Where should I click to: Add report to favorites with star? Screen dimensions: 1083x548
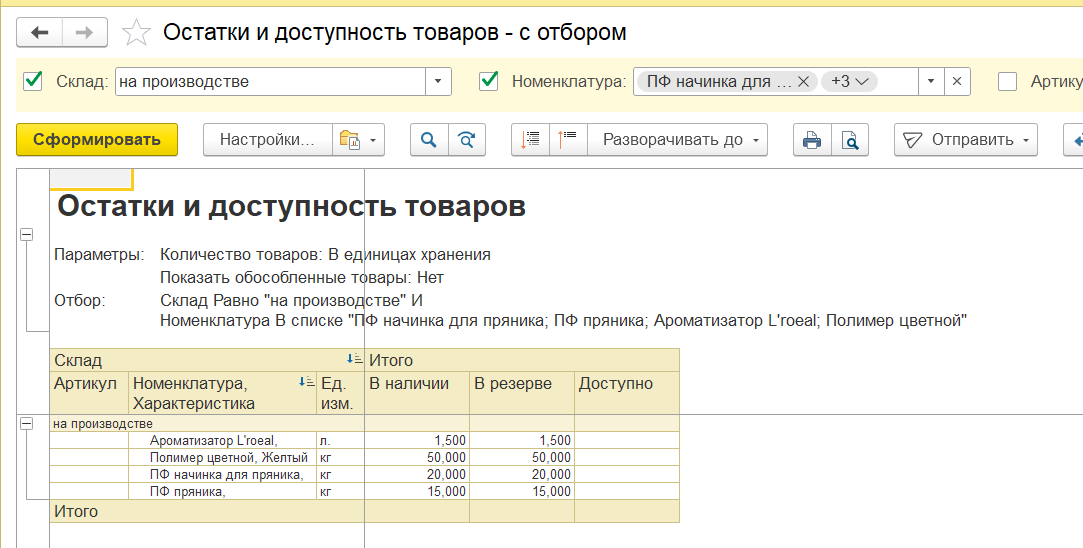(136, 33)
